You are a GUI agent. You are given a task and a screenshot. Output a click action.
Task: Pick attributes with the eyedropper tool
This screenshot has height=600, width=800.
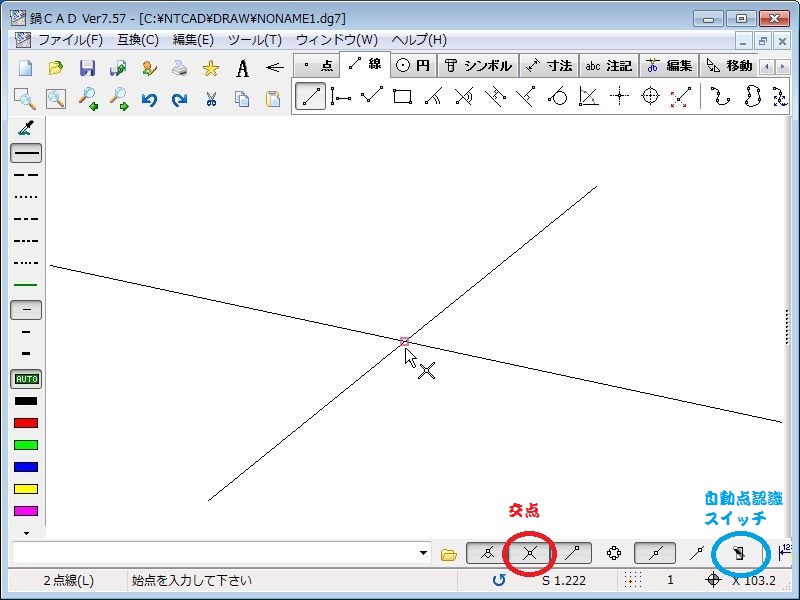(26, 129)
